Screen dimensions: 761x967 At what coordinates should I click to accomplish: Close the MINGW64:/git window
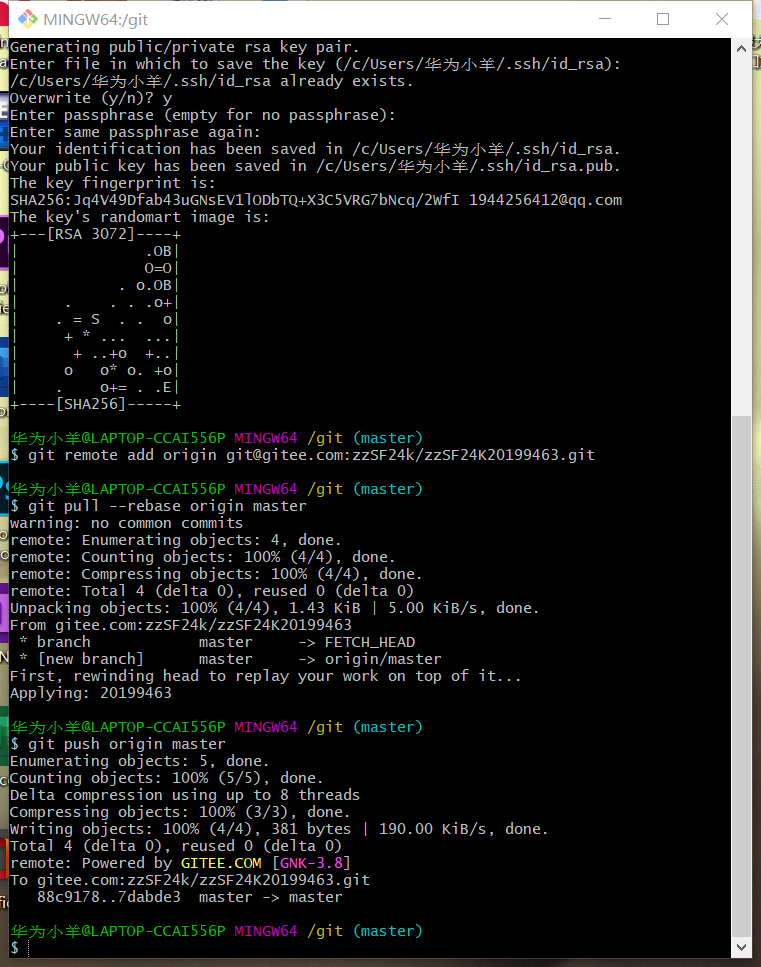(x=722, y=19)
